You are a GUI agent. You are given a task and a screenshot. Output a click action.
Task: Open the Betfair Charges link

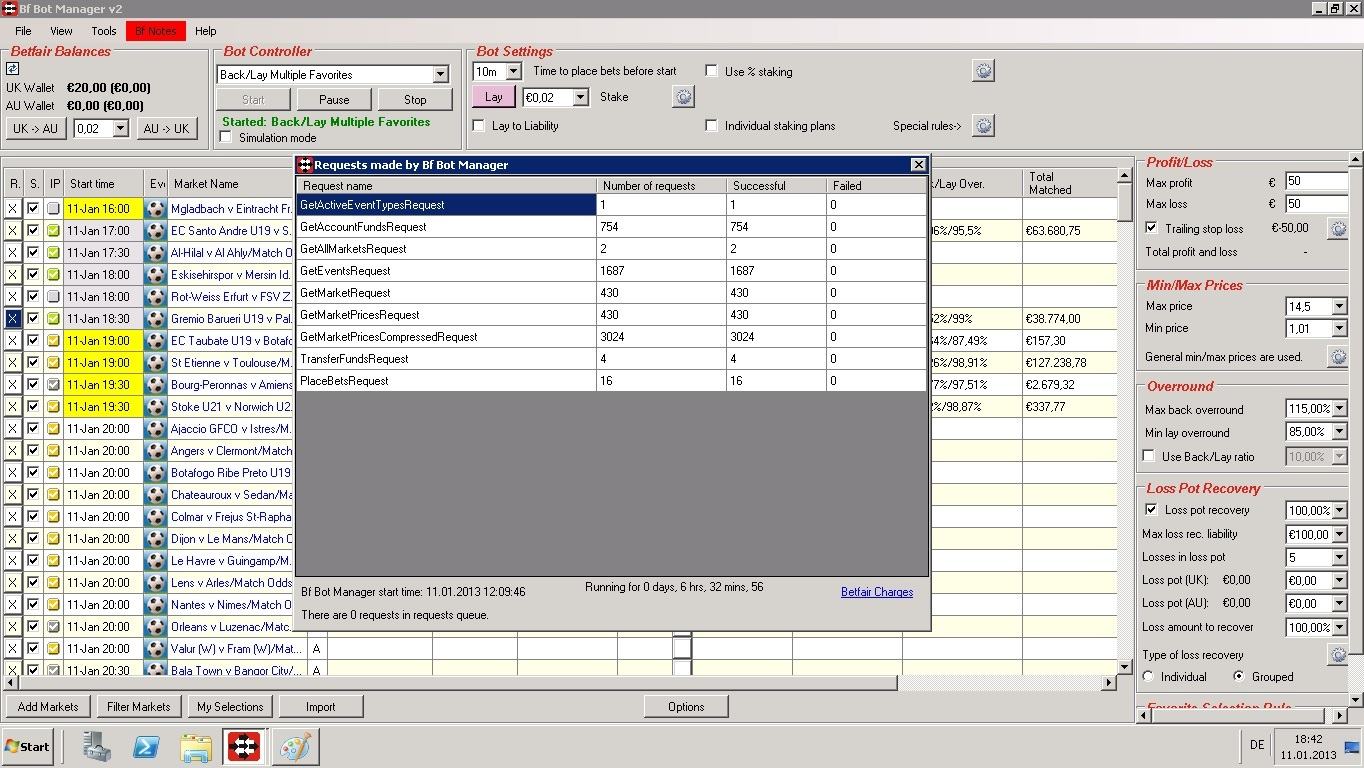(877, 592)
